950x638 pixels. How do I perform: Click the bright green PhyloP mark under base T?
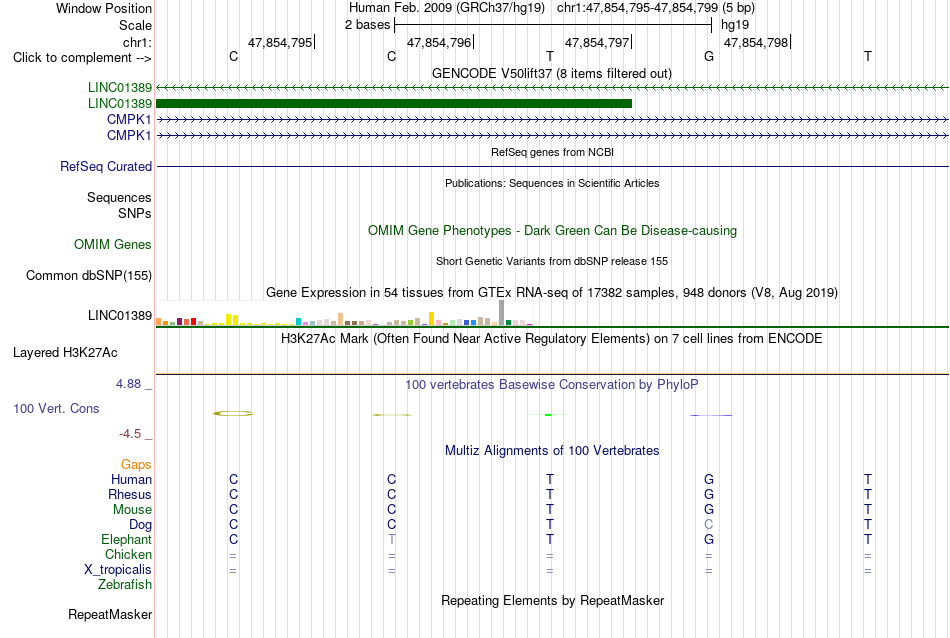click(x=548, y=415)
